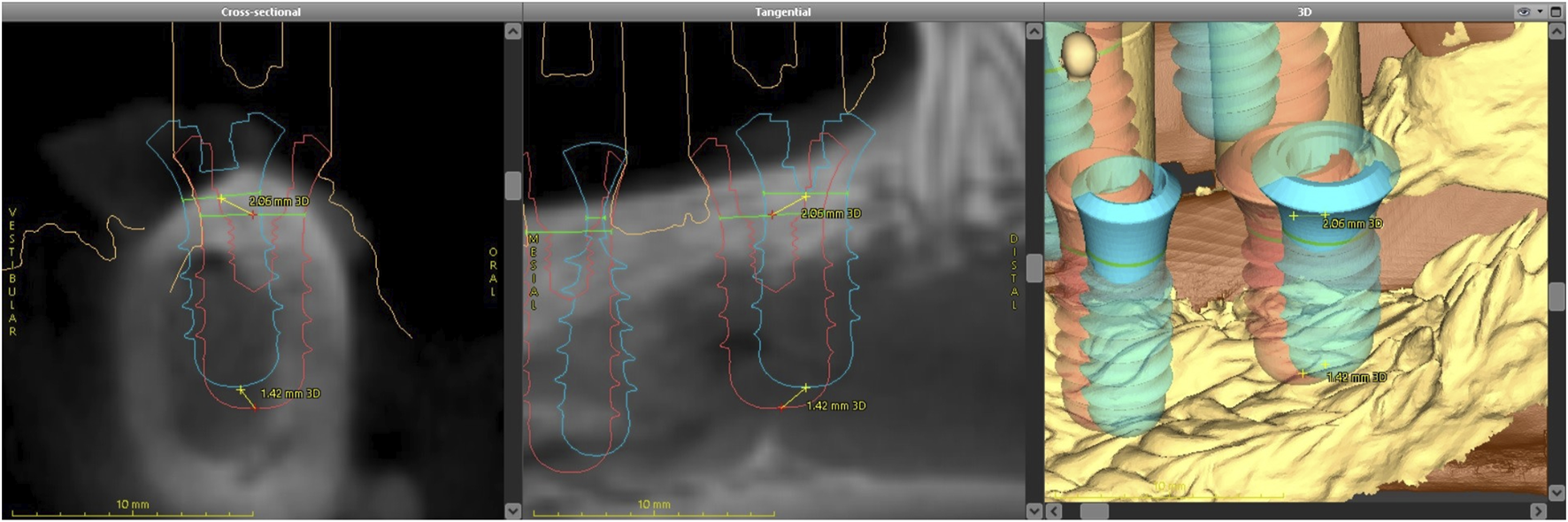Click the Cross-sectional vertical scrollbar thumb

(x=512, y=186)
